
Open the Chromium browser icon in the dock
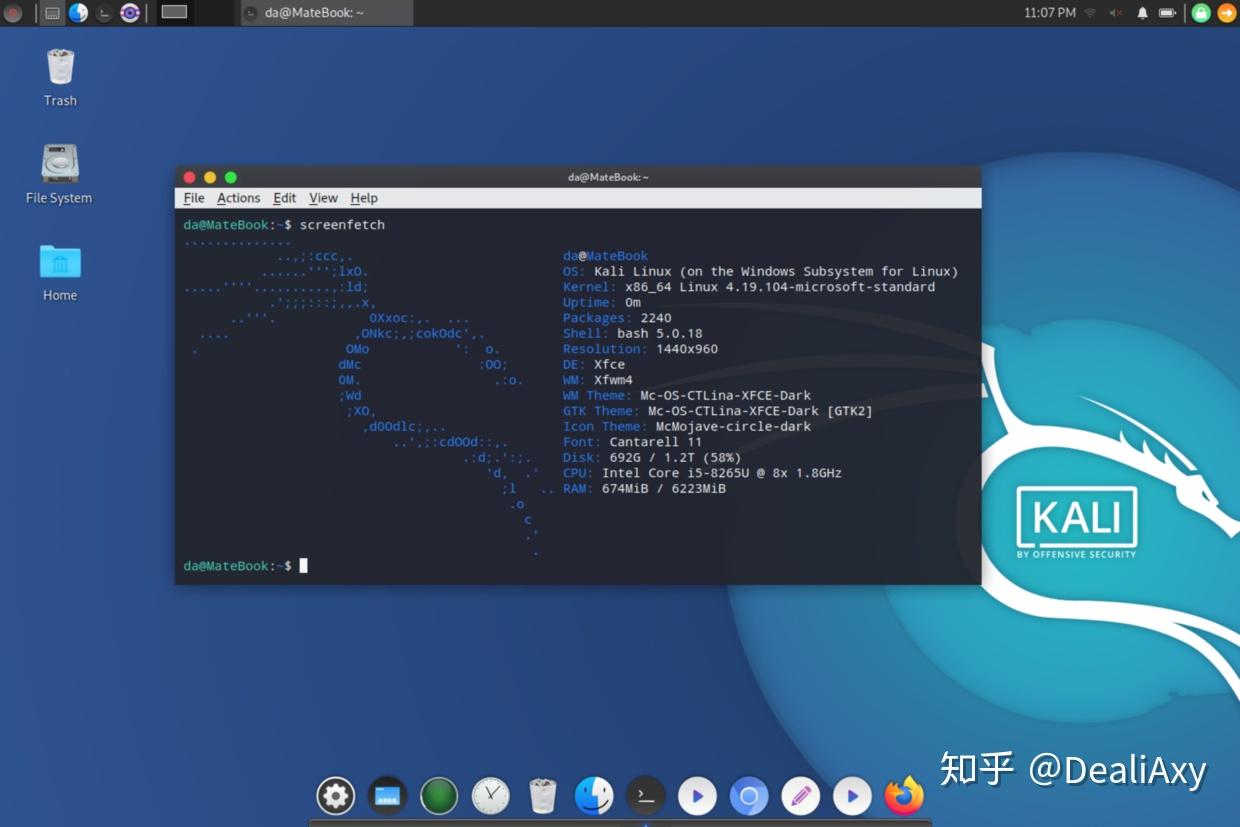point(749,796)
